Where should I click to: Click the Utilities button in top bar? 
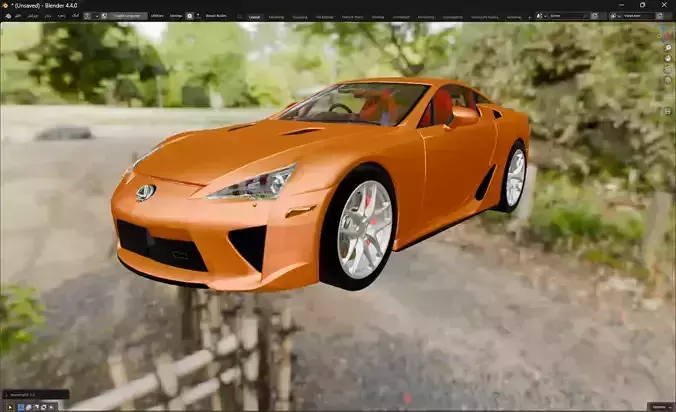click(157, 16)
